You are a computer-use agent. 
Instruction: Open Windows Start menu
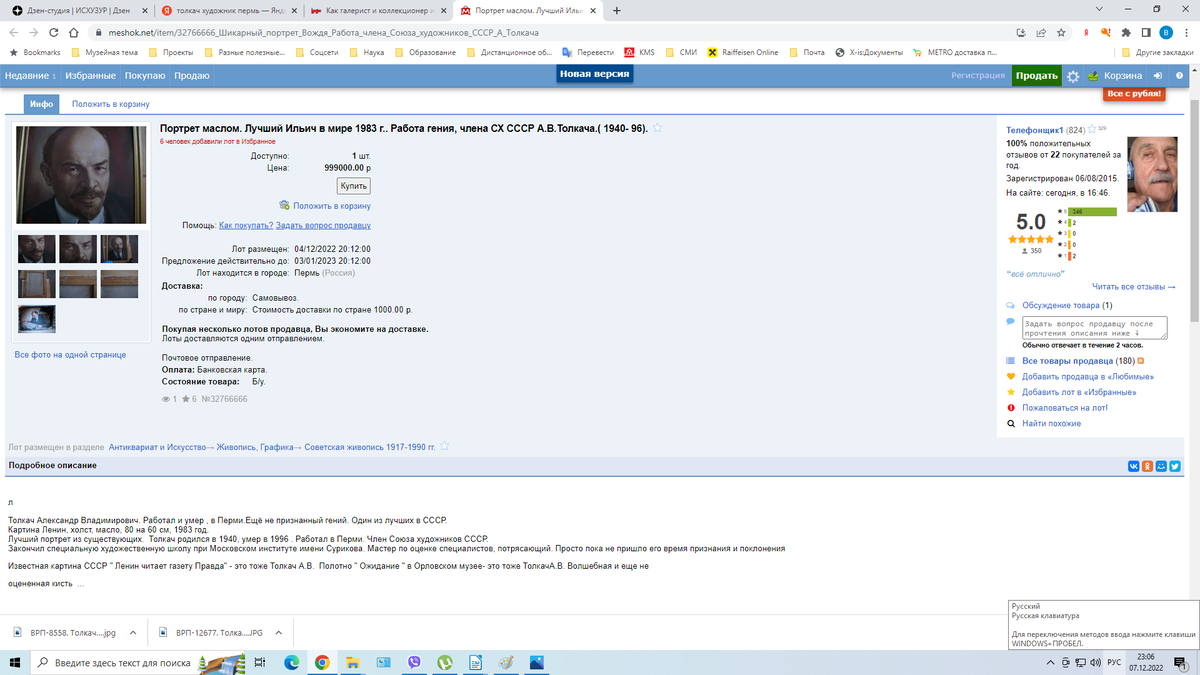point(14,662)
